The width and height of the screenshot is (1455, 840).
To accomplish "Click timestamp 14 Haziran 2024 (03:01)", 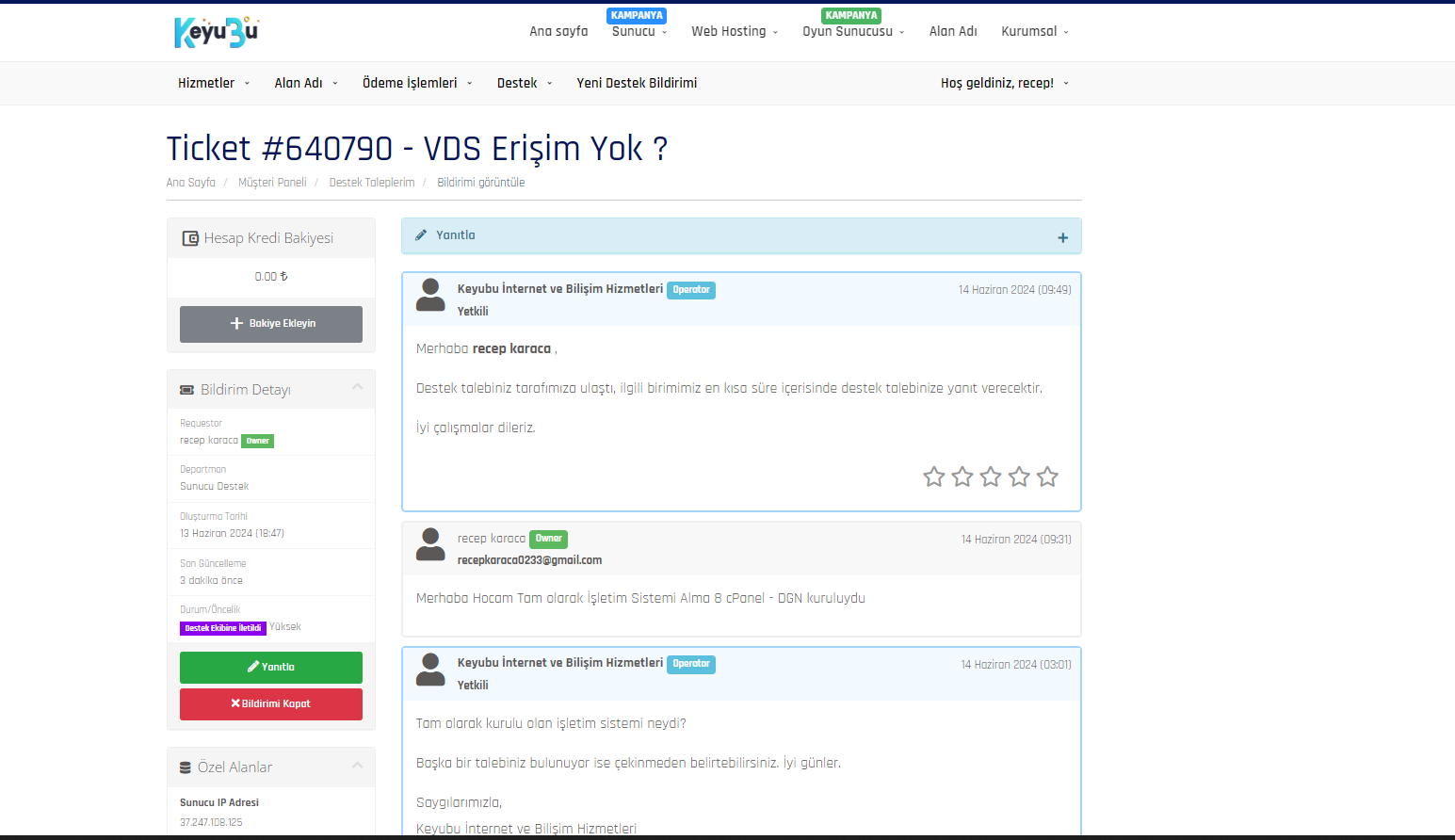I will (x=1016, y=665).
